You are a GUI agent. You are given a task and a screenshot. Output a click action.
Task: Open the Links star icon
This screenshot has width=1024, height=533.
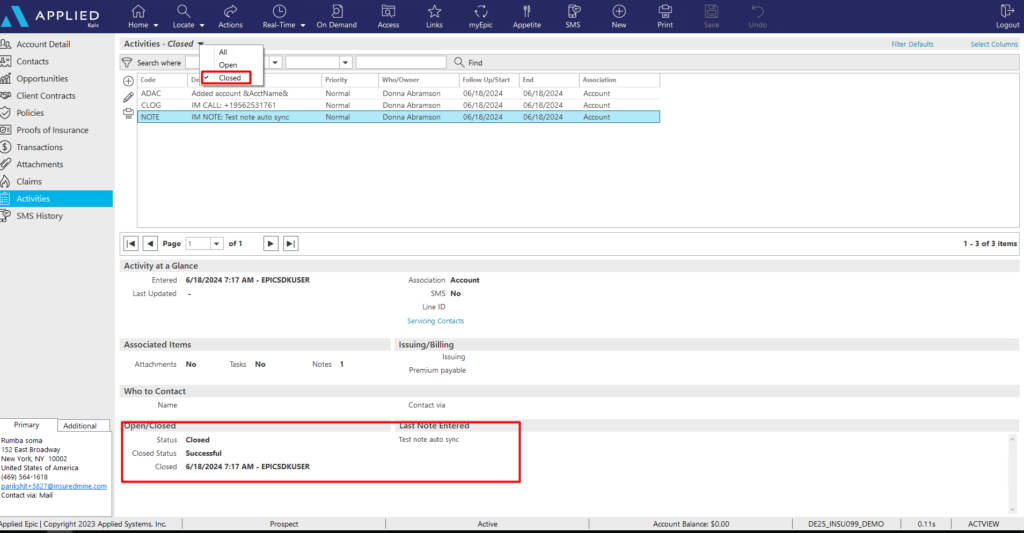pos(434,12)
